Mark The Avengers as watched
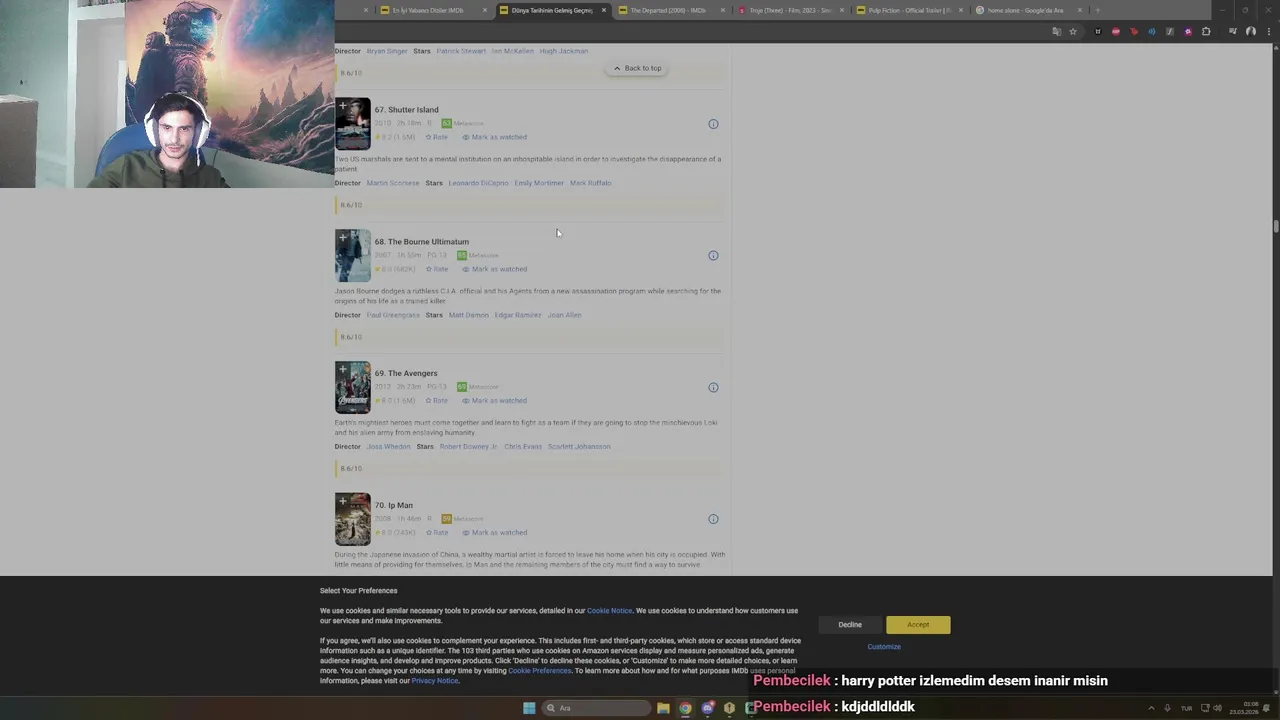The image size is (1280, 720). pyautogui.click(x=494, y=401)
